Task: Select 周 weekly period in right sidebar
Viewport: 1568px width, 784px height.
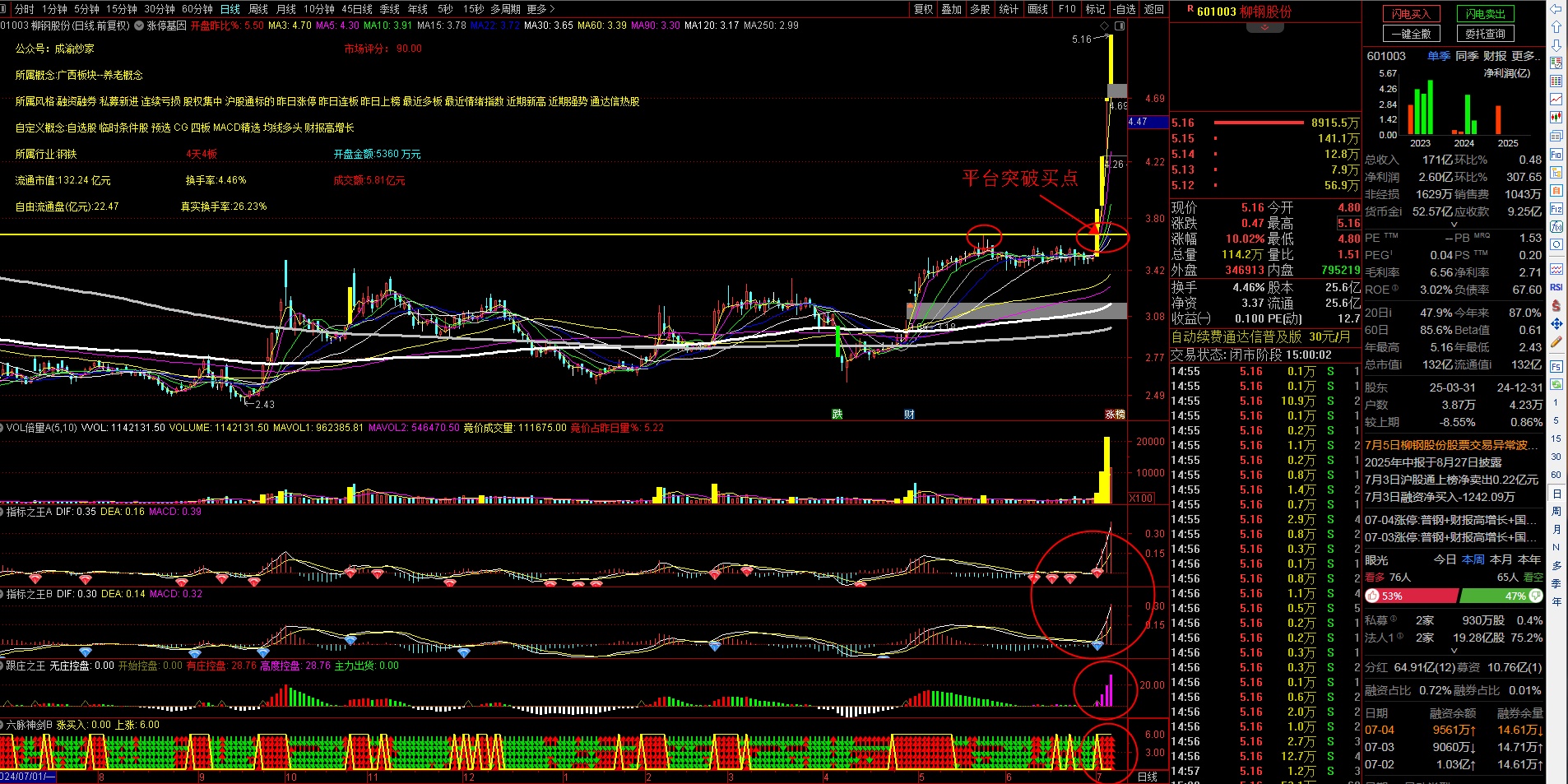Action: pyautogui.click(x=1556, y=511)
